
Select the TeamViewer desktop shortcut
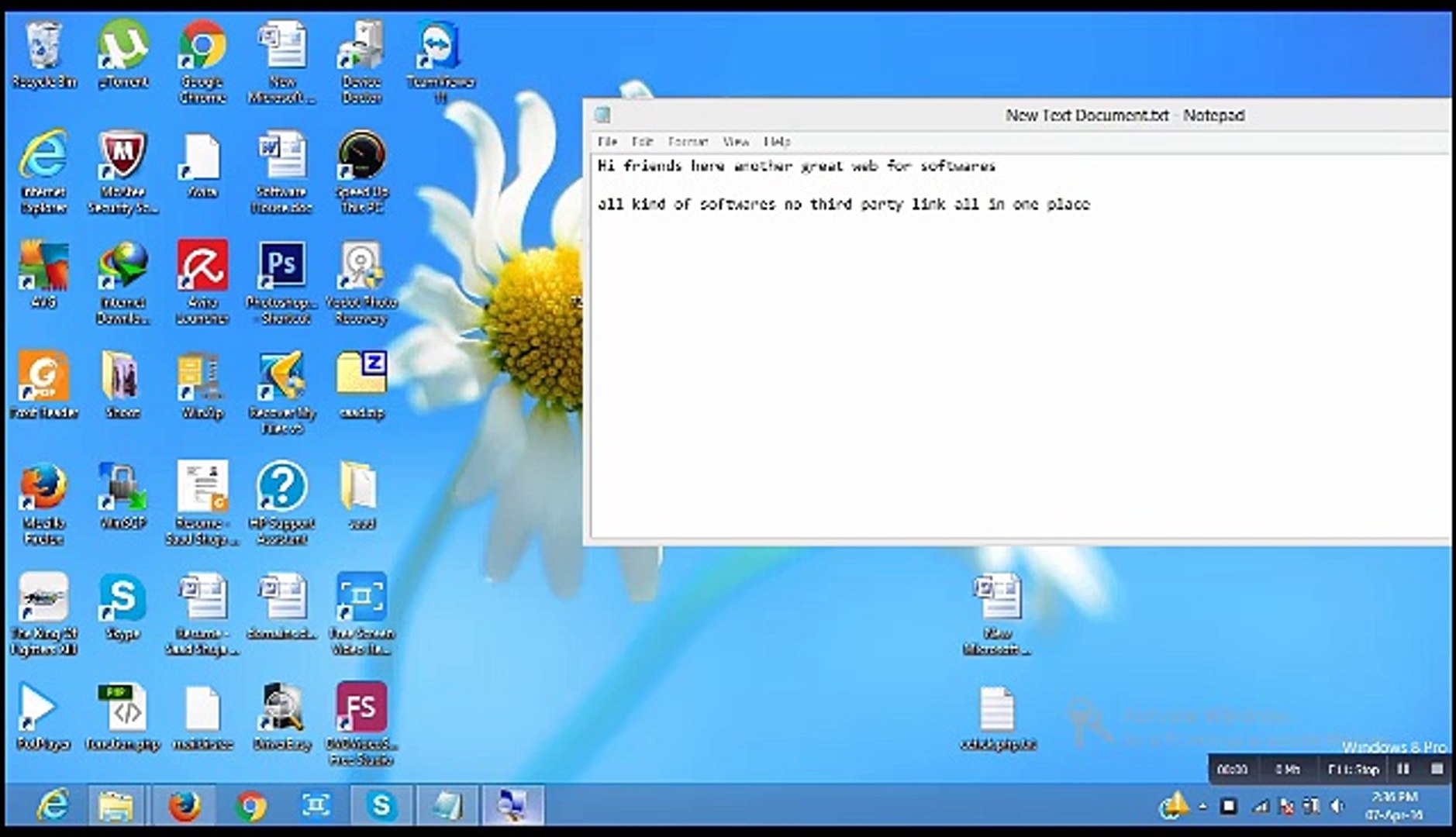click(440, 62)
